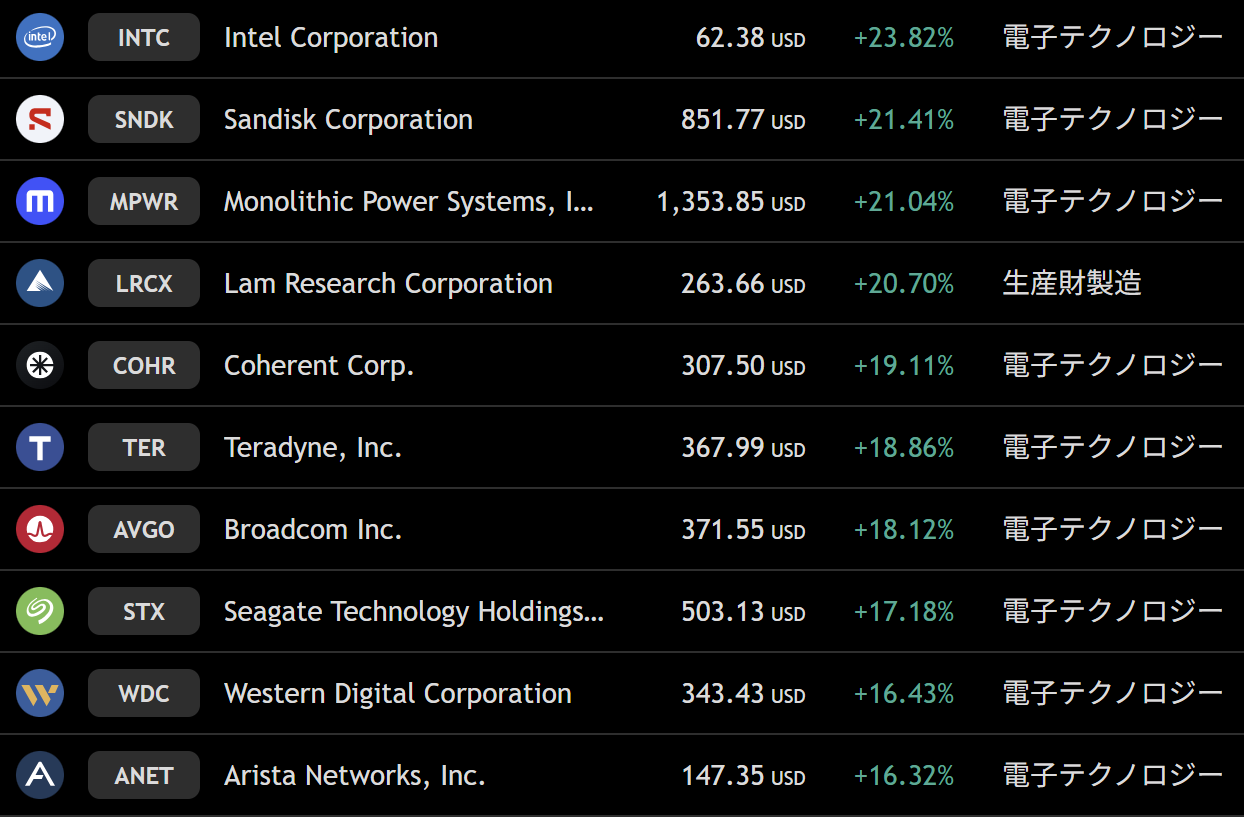Open the Broadcom Inc. company name link
This screenshot has width=1244, height=817.
point(312,530)
